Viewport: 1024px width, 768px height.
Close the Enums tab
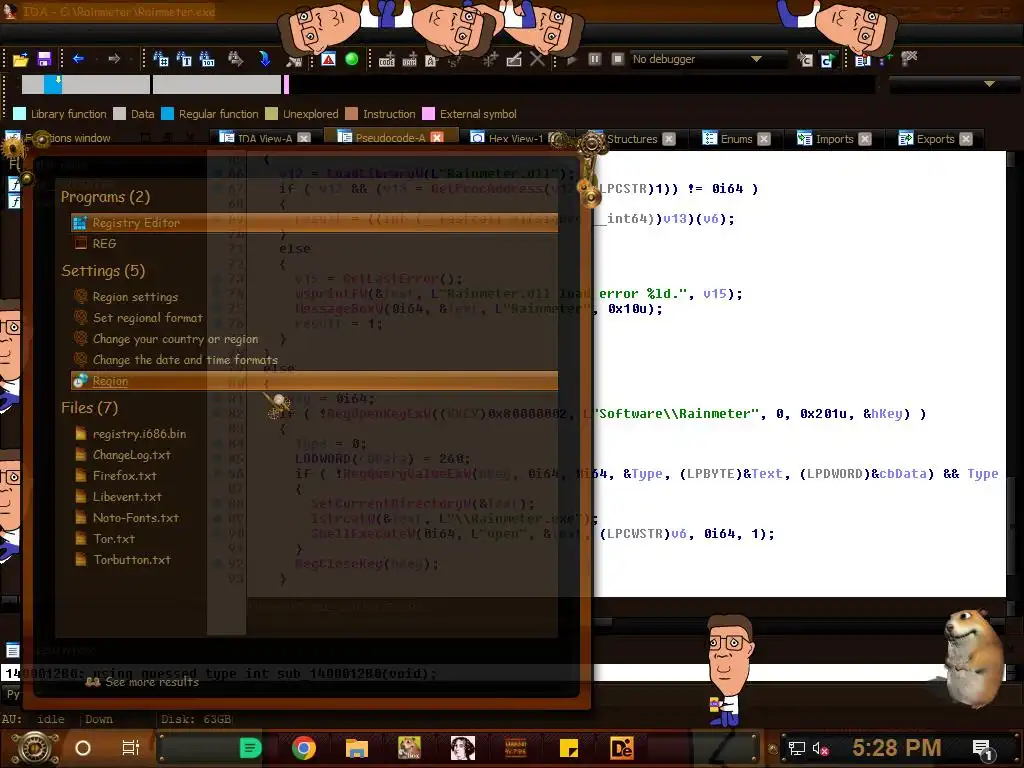click(x=764, y=138)
